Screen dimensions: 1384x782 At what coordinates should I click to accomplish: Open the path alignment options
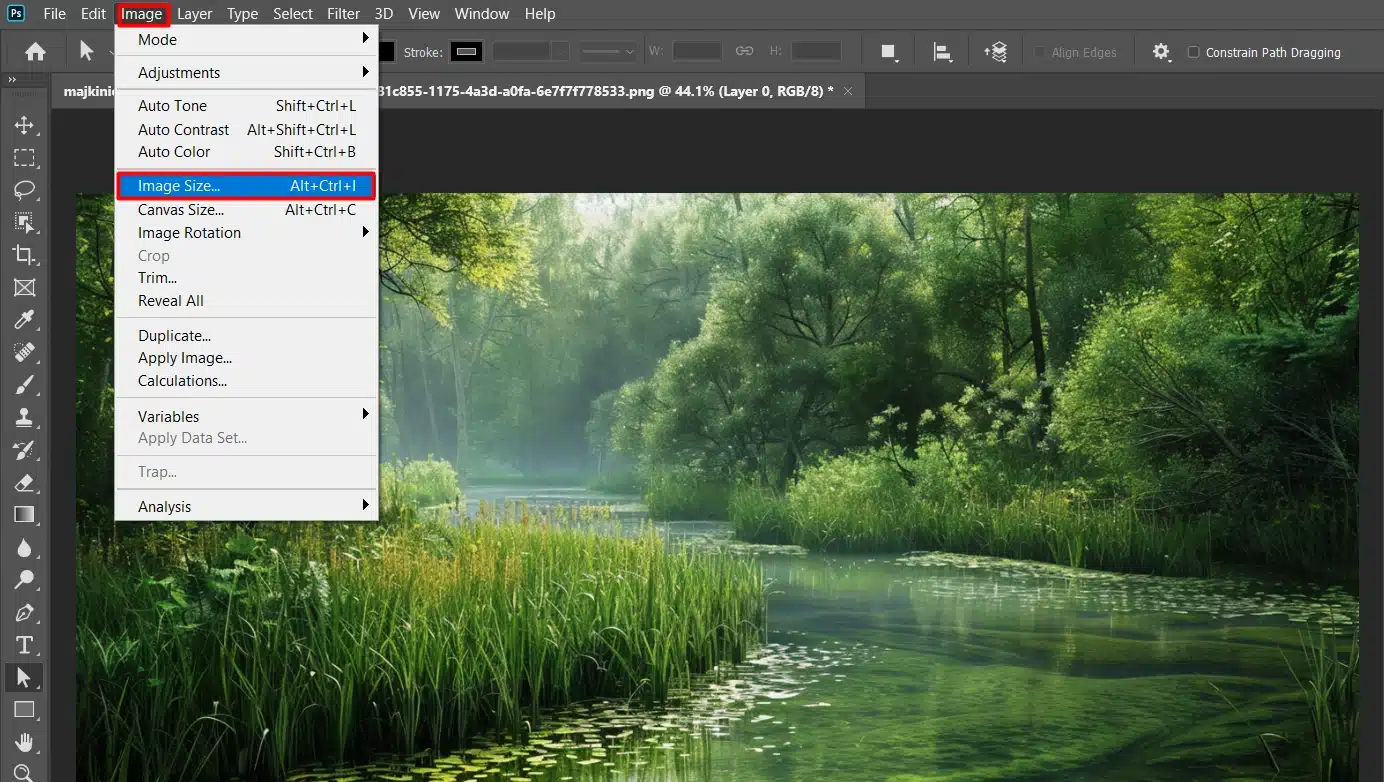pos(942,52)
